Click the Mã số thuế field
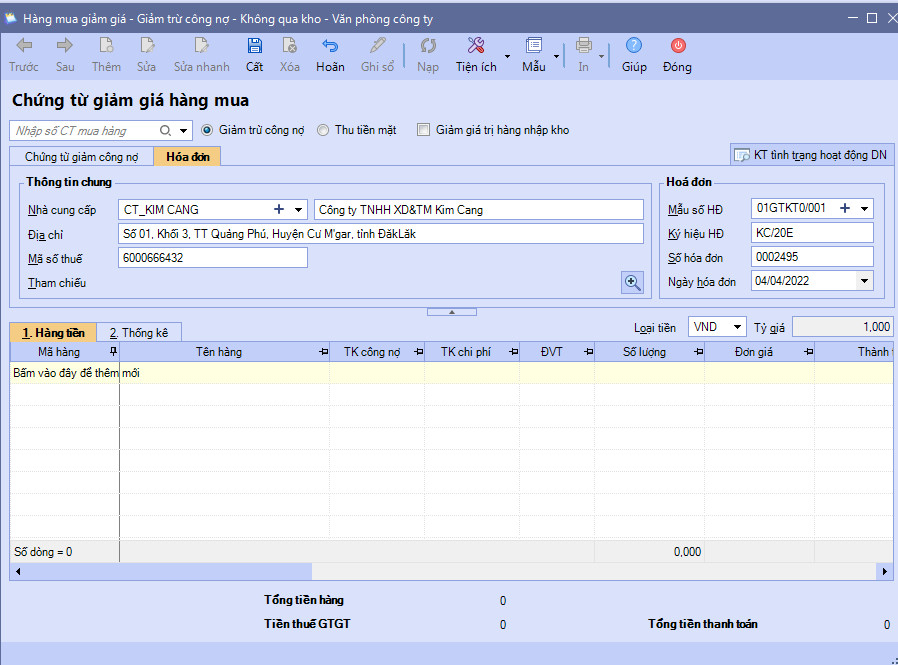This screenshot has height=665, width=898. (213, 258)
